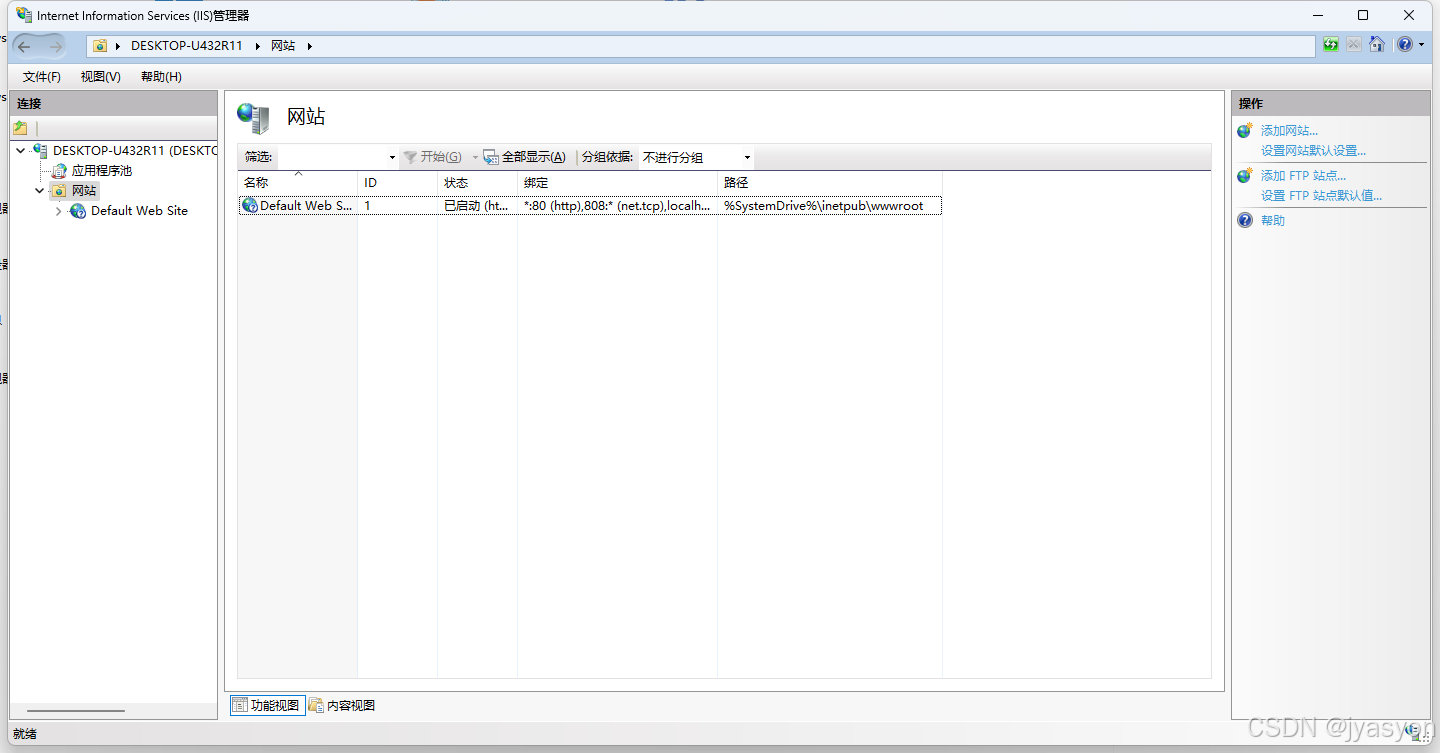Screen dimensions: 1440x753
Task: Sort by 绑定 column header
Action: (617, 183)
